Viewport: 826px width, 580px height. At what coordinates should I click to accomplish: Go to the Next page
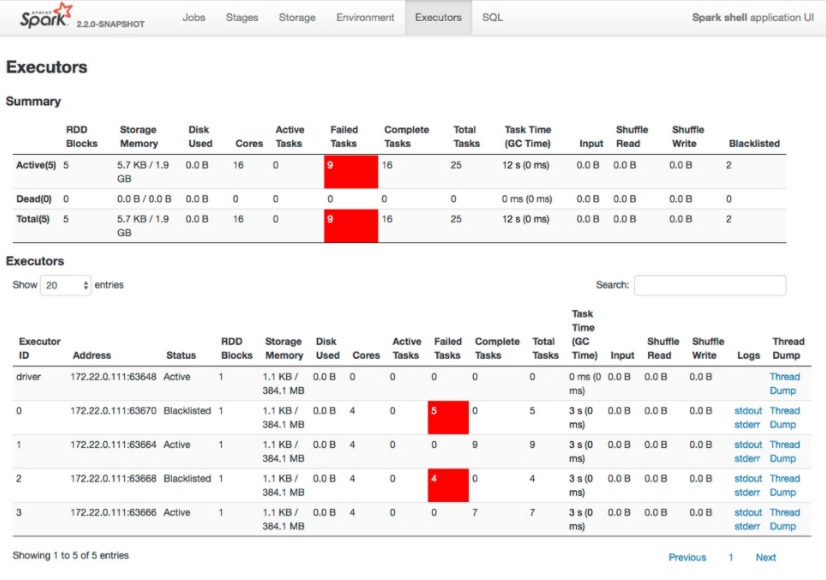765,557
